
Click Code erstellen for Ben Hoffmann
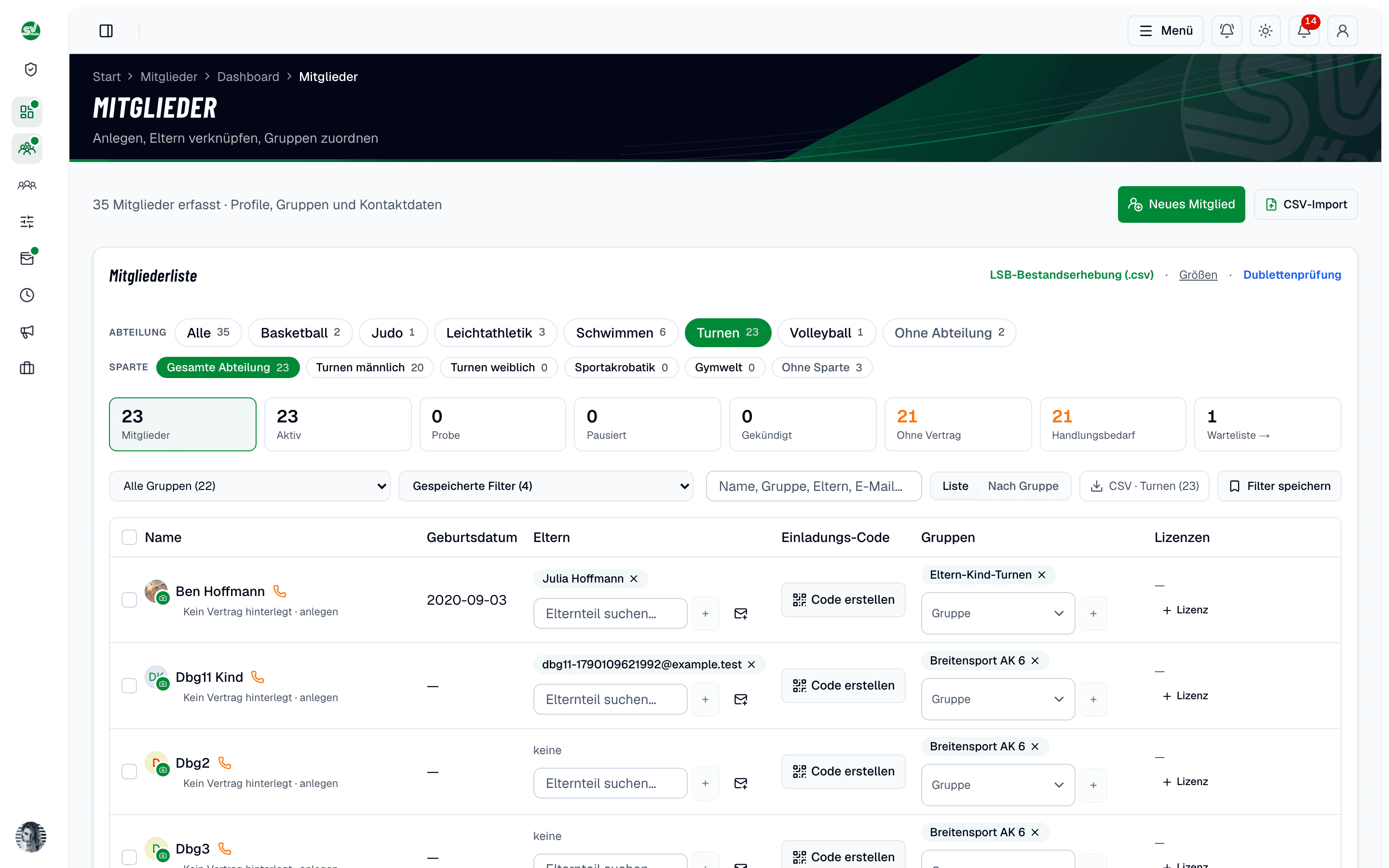[843, 599]
